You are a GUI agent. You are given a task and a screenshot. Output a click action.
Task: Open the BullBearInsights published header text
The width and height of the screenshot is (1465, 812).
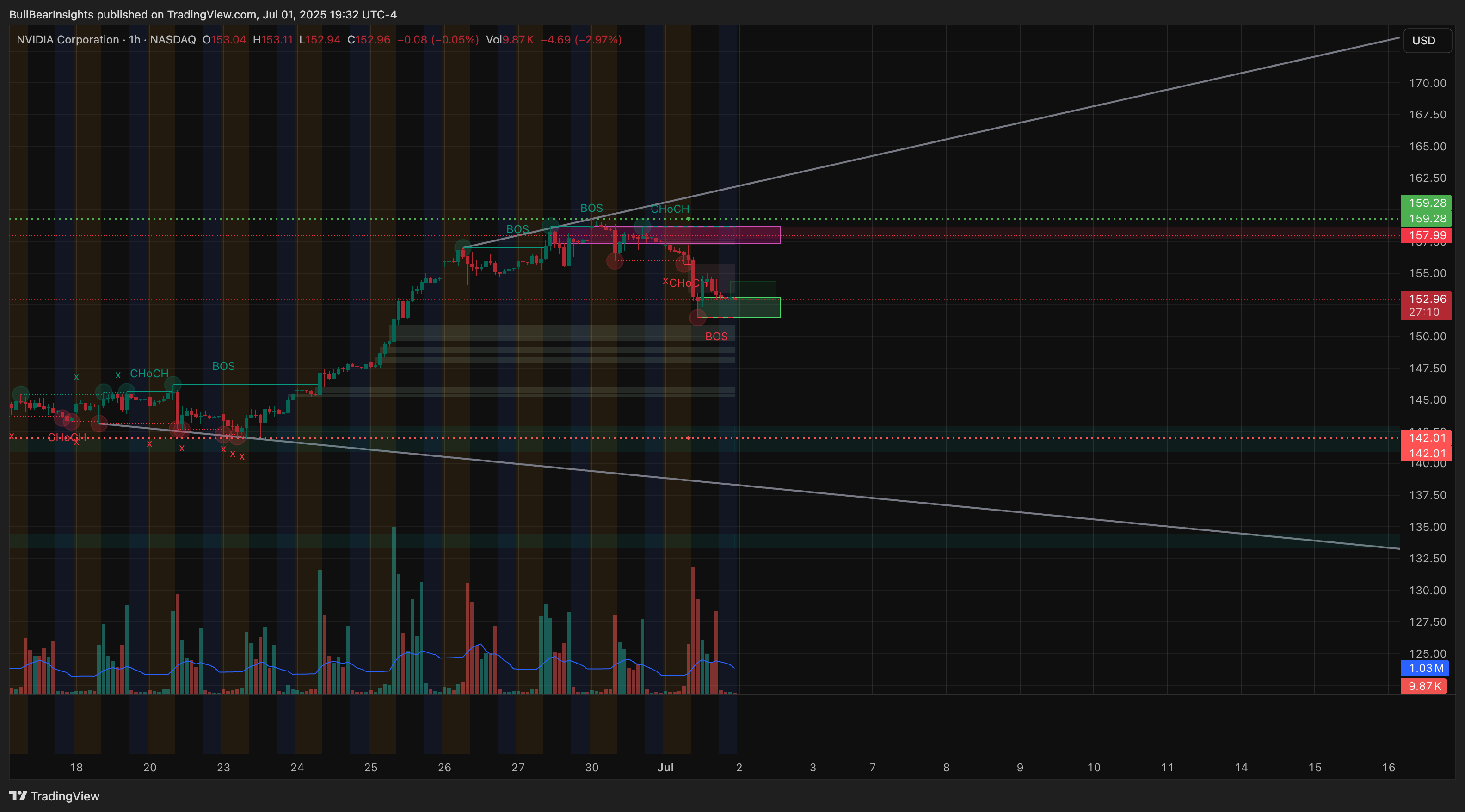point(203,14)
